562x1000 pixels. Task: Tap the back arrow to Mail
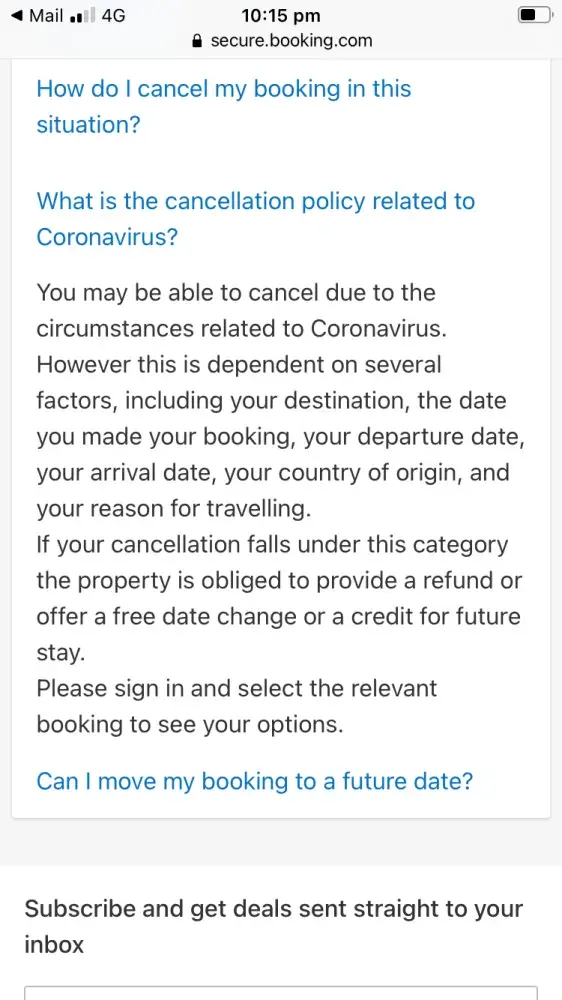click(x=17, y=15)
